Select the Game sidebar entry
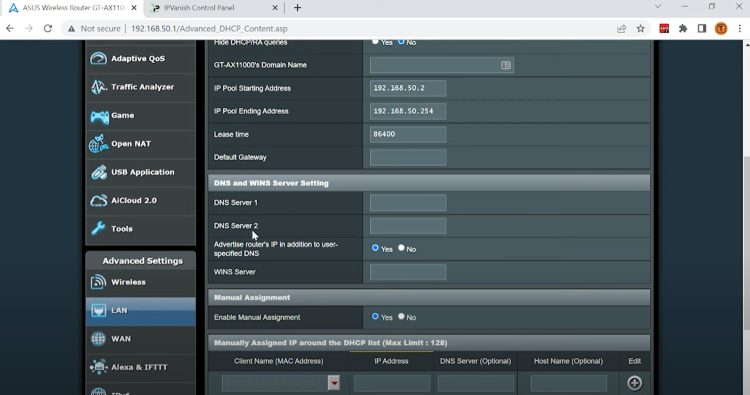Viewport: 750px width, 395px height. coord(140,115)
